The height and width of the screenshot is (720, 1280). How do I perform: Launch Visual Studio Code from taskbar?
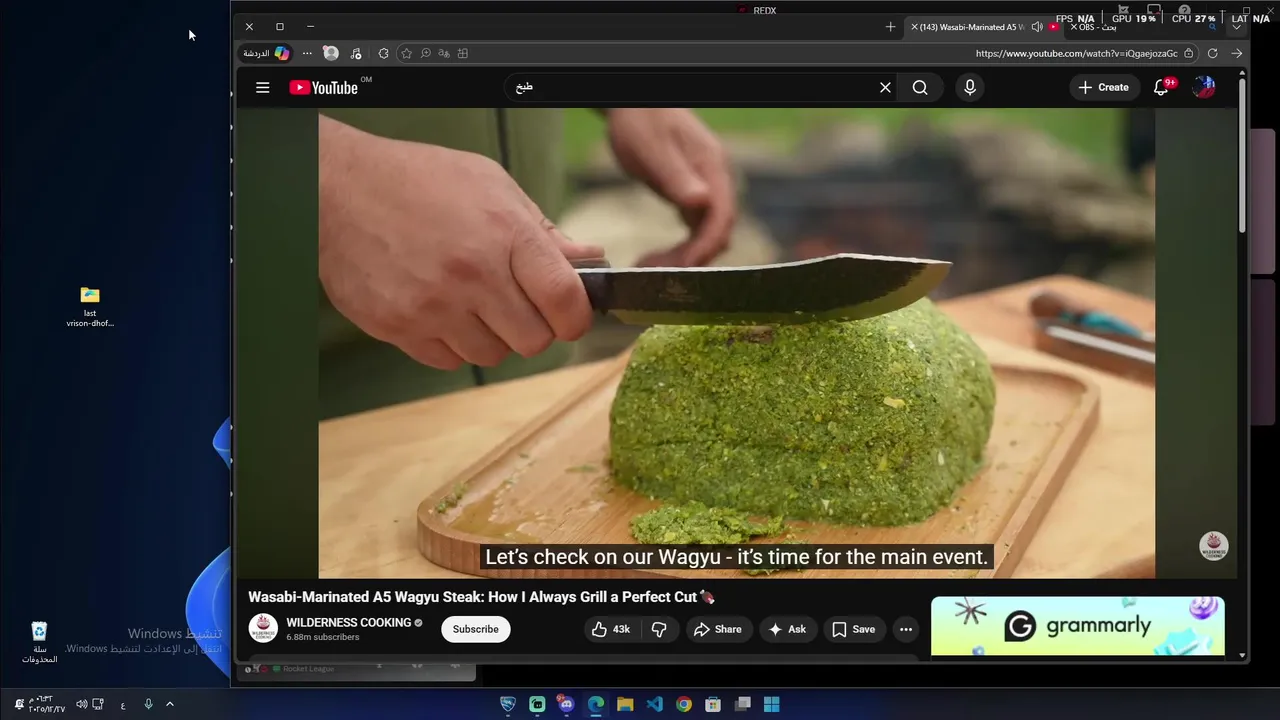coord(655,704)
